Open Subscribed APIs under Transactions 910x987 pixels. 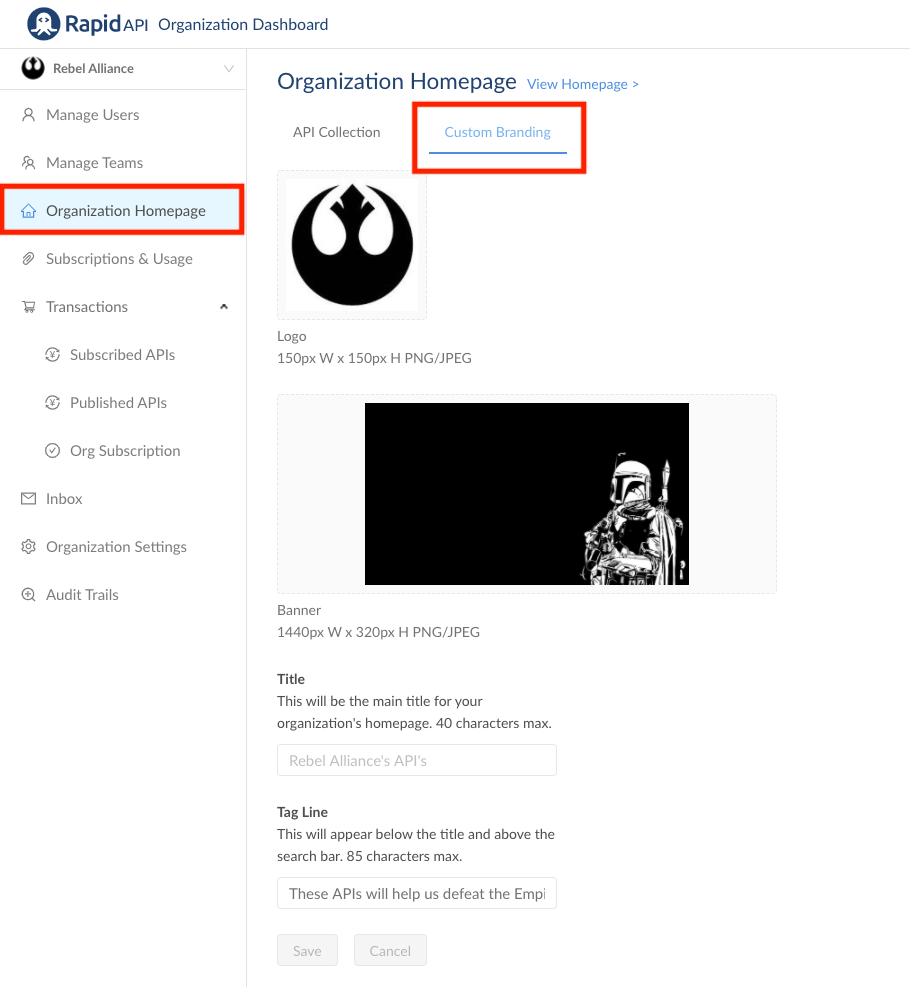tap(123, 354)
